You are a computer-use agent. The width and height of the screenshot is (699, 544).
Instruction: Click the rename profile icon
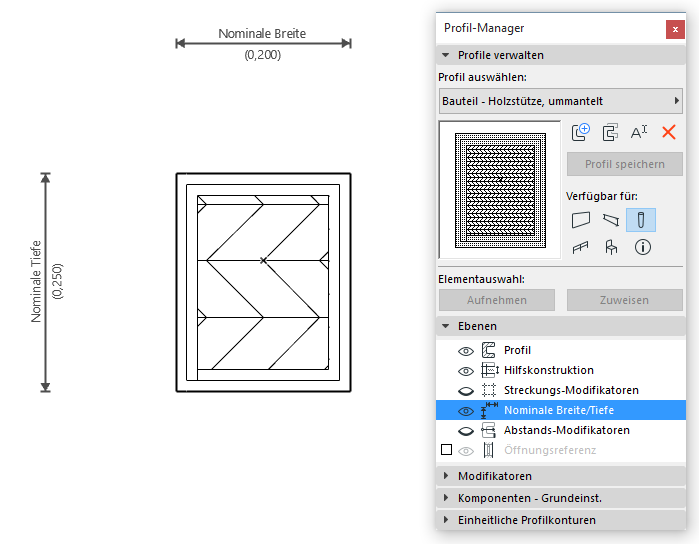639,132
